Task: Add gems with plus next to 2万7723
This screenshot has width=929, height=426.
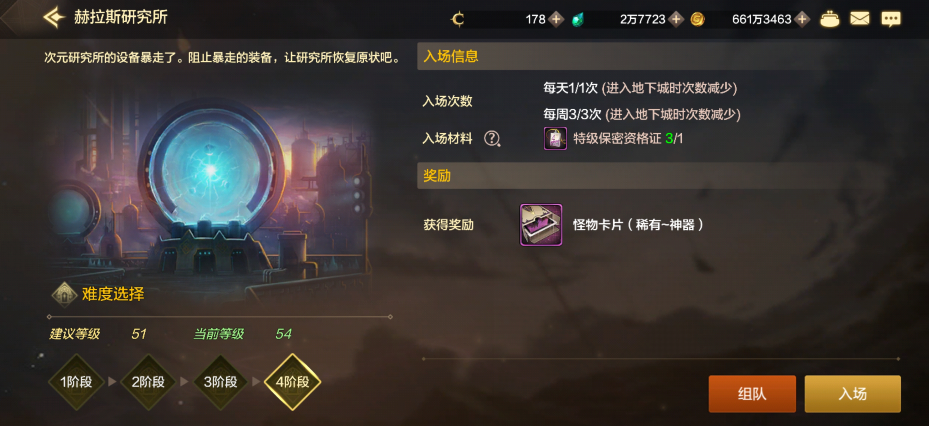Action: pos(676,20)
